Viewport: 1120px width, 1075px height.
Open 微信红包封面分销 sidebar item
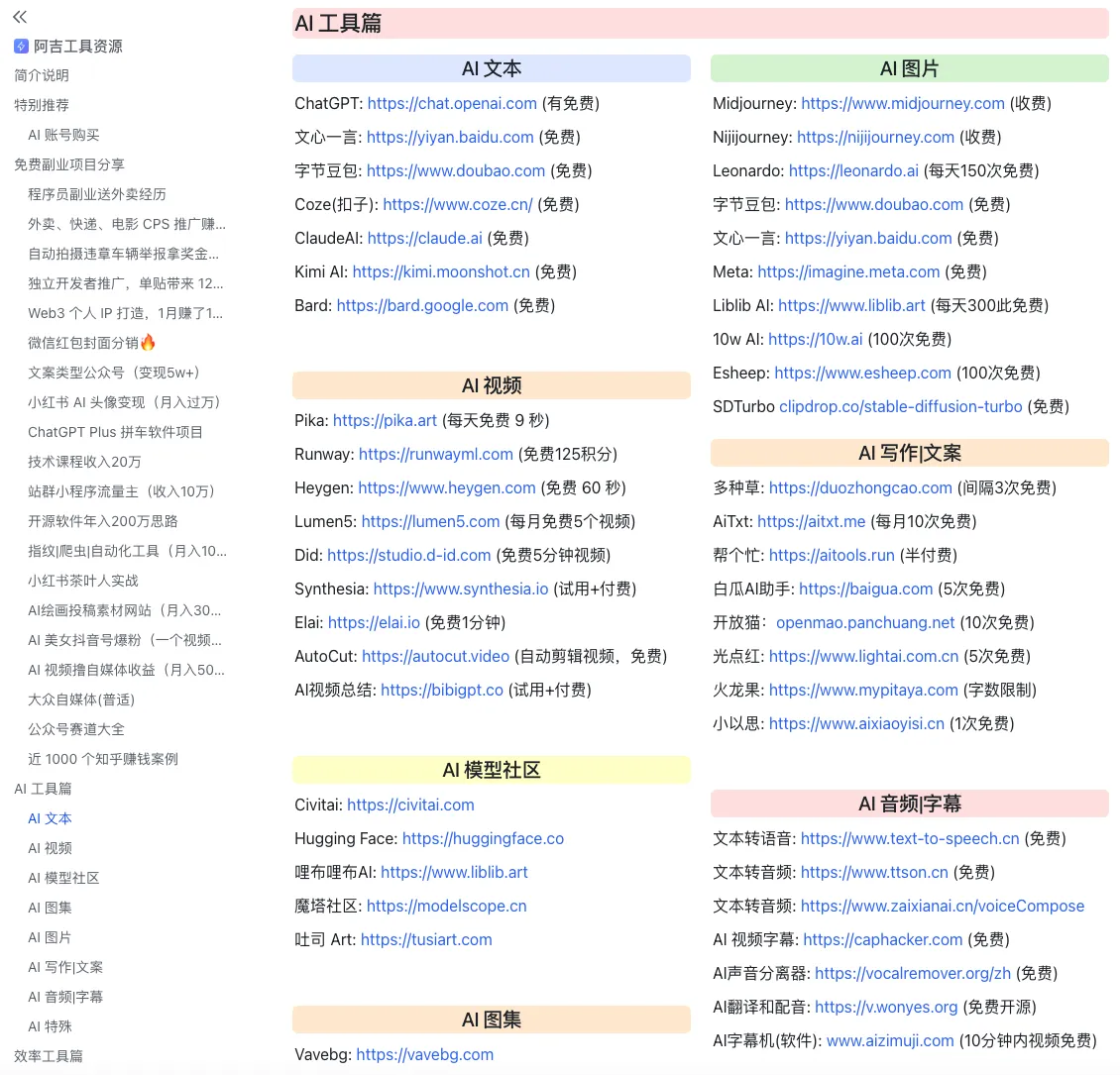coord(91,343)
